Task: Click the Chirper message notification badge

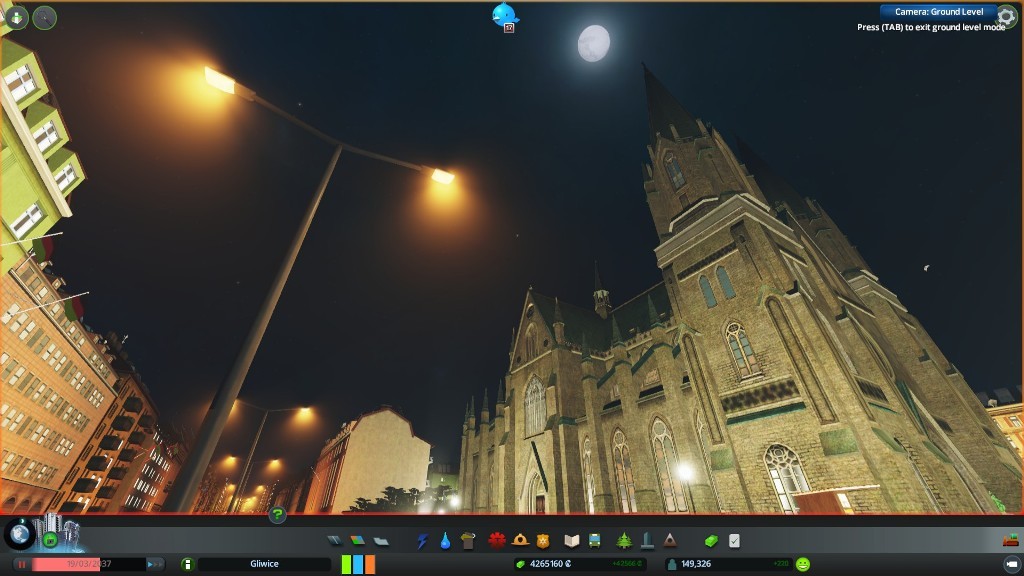Action: 509,27
